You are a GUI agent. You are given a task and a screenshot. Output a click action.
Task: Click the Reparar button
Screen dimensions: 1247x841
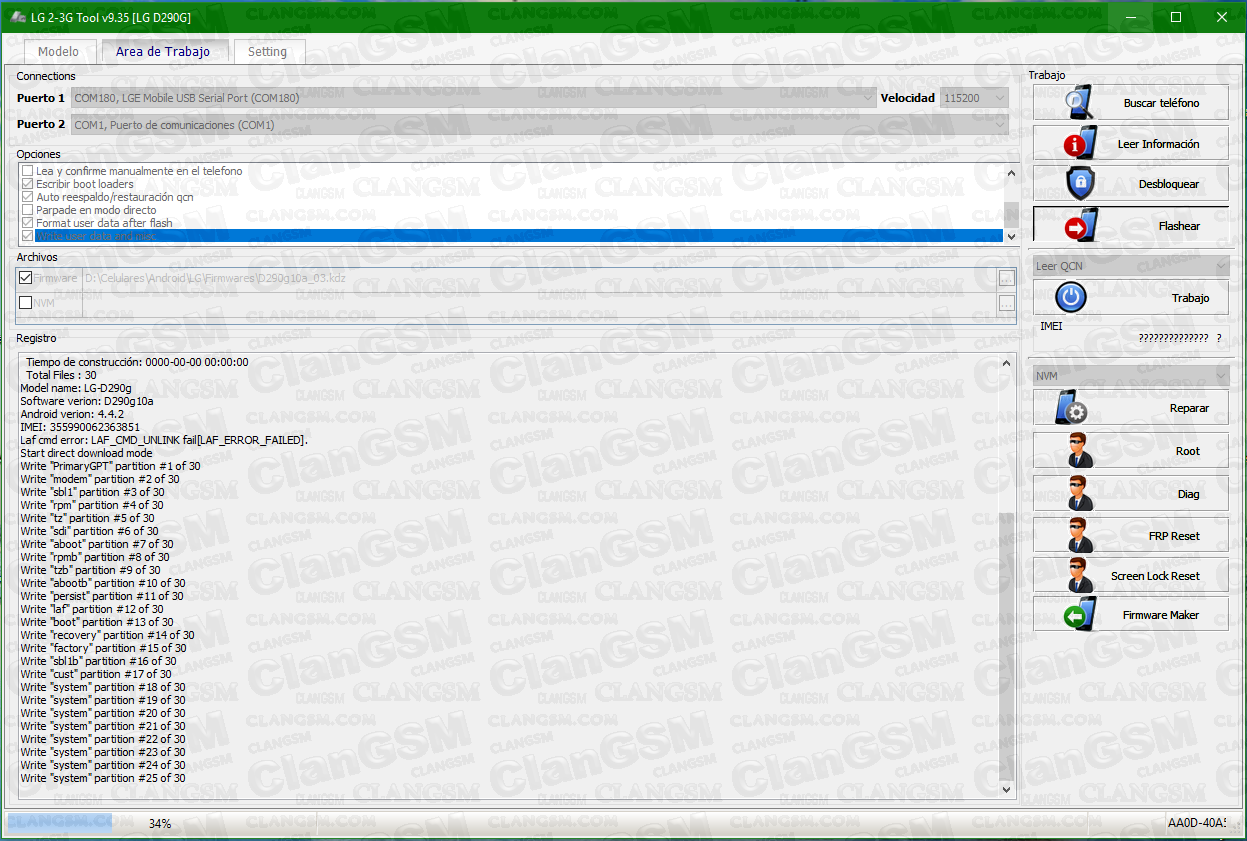coord(1130,408)
